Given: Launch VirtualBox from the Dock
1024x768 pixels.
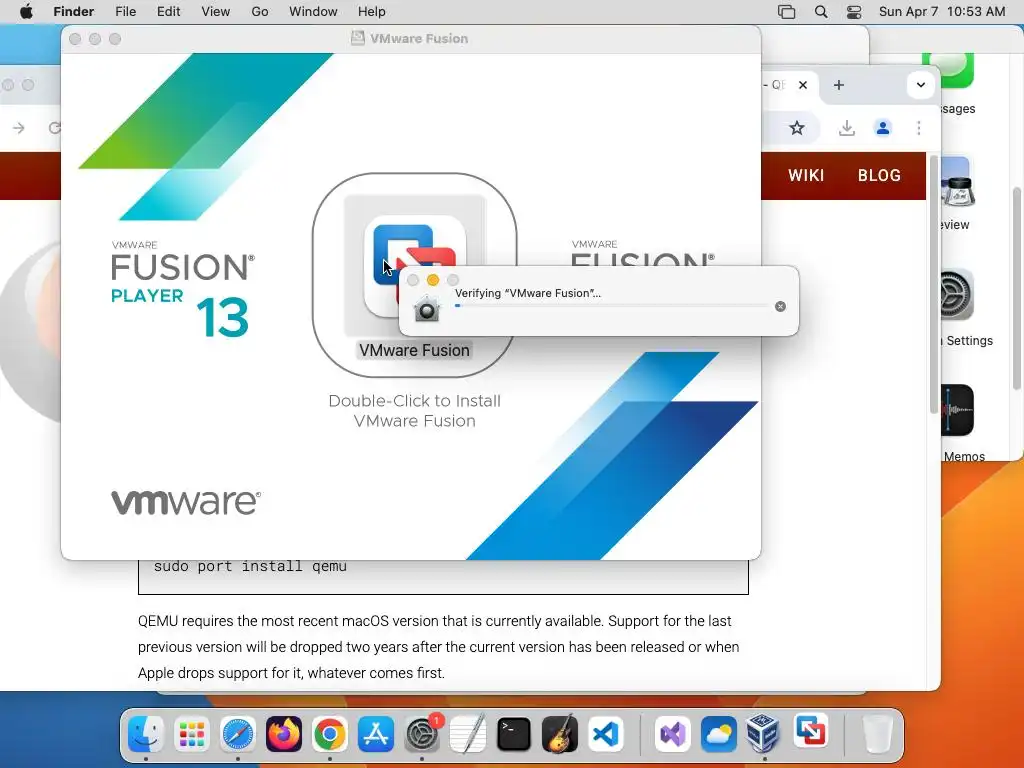Looking at the screenshot, I should 762,733.
